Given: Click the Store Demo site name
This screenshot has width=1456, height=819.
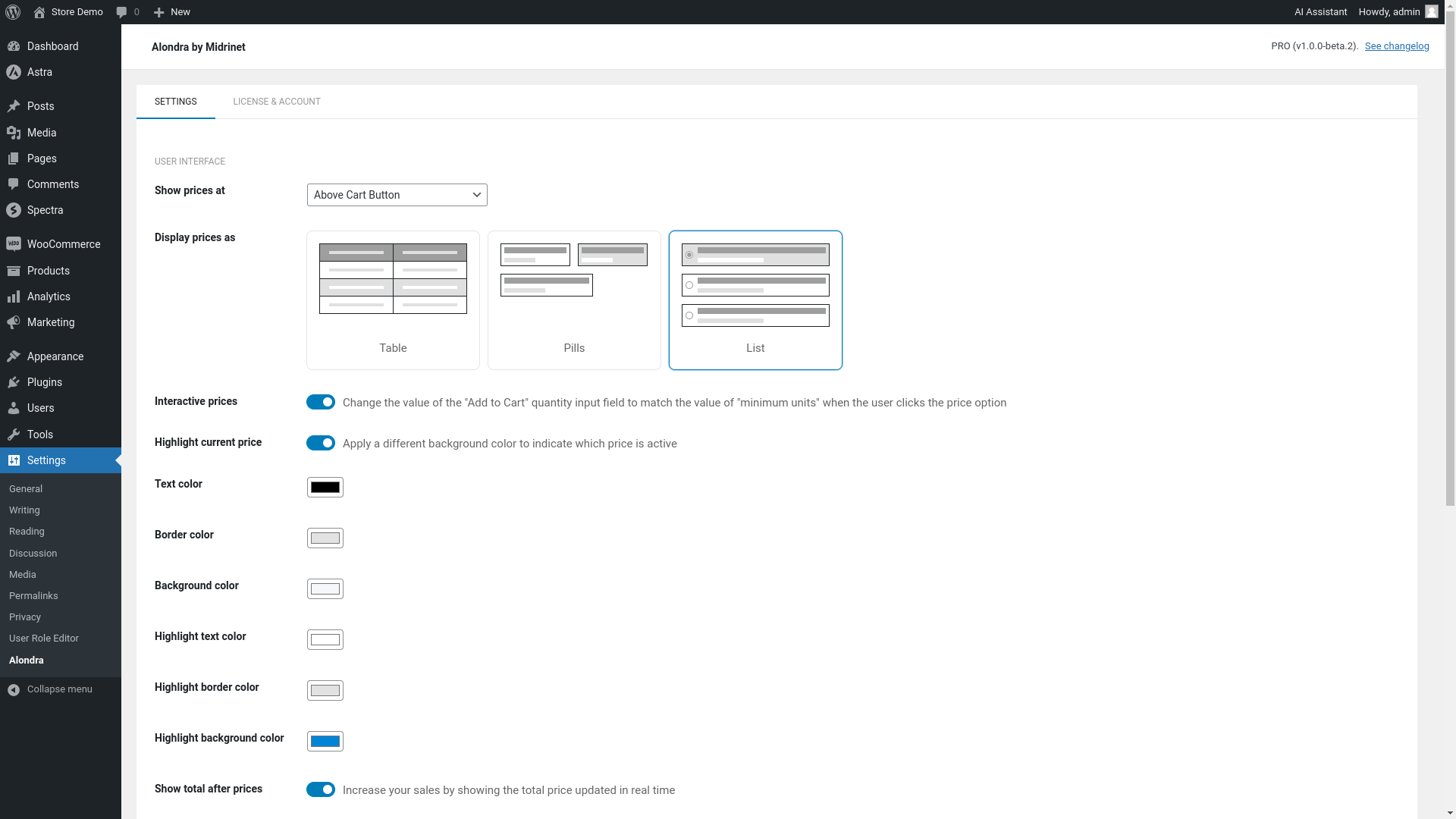Looking at the screenshot, I should (77, 12).
